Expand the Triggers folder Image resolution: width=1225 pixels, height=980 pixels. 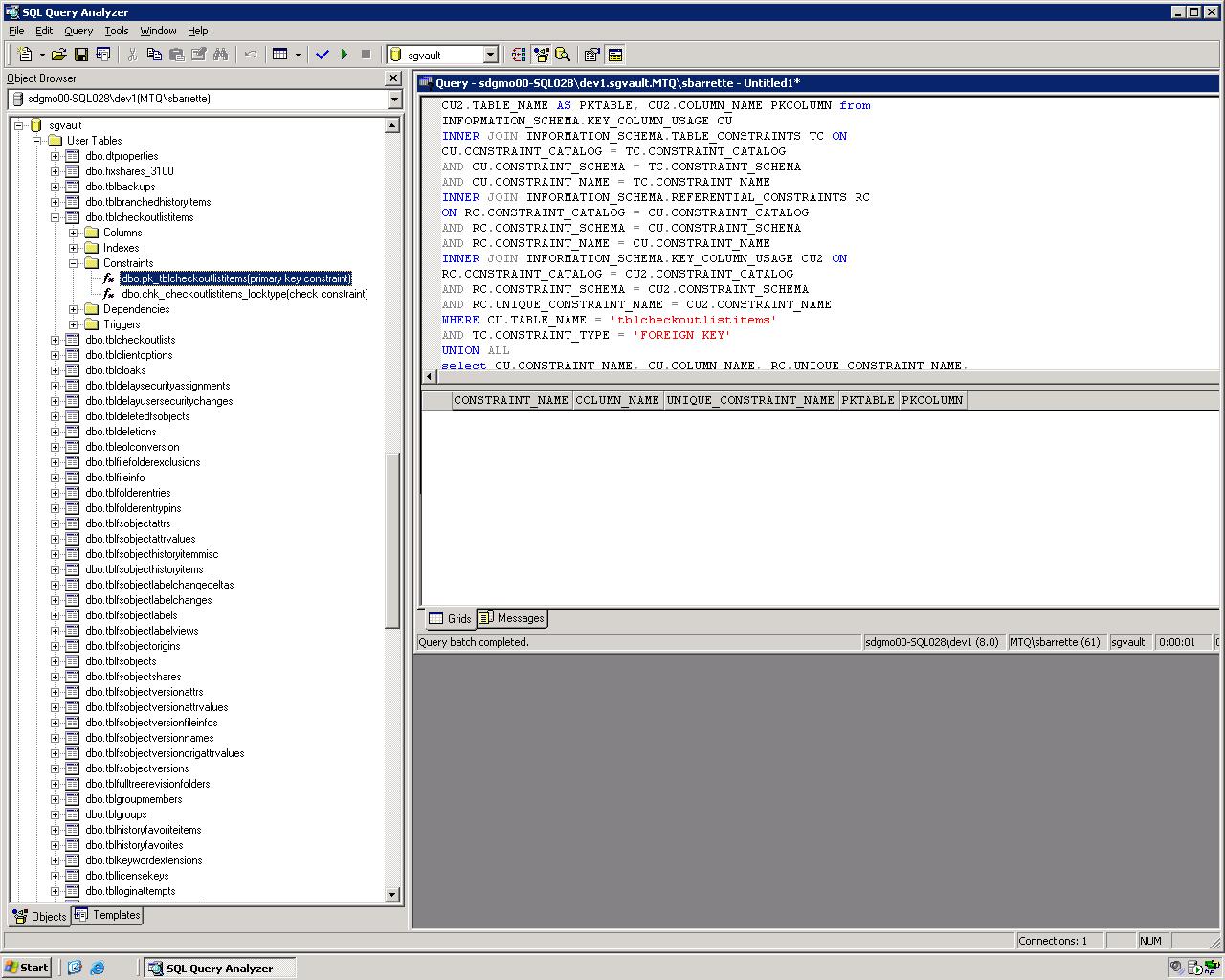pos(73,324)
